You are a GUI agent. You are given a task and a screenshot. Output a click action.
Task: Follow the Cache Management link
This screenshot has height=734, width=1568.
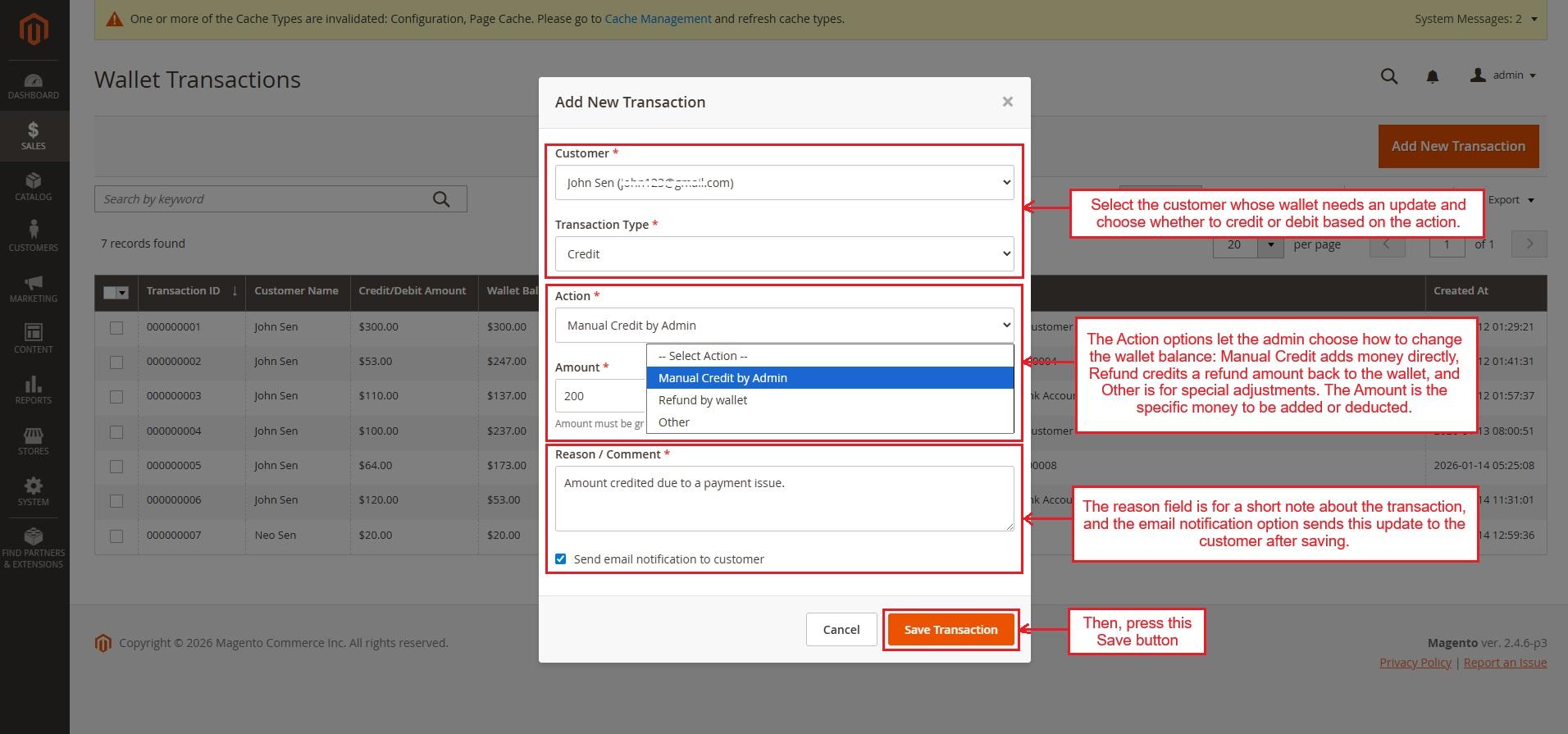coord(658,19)
